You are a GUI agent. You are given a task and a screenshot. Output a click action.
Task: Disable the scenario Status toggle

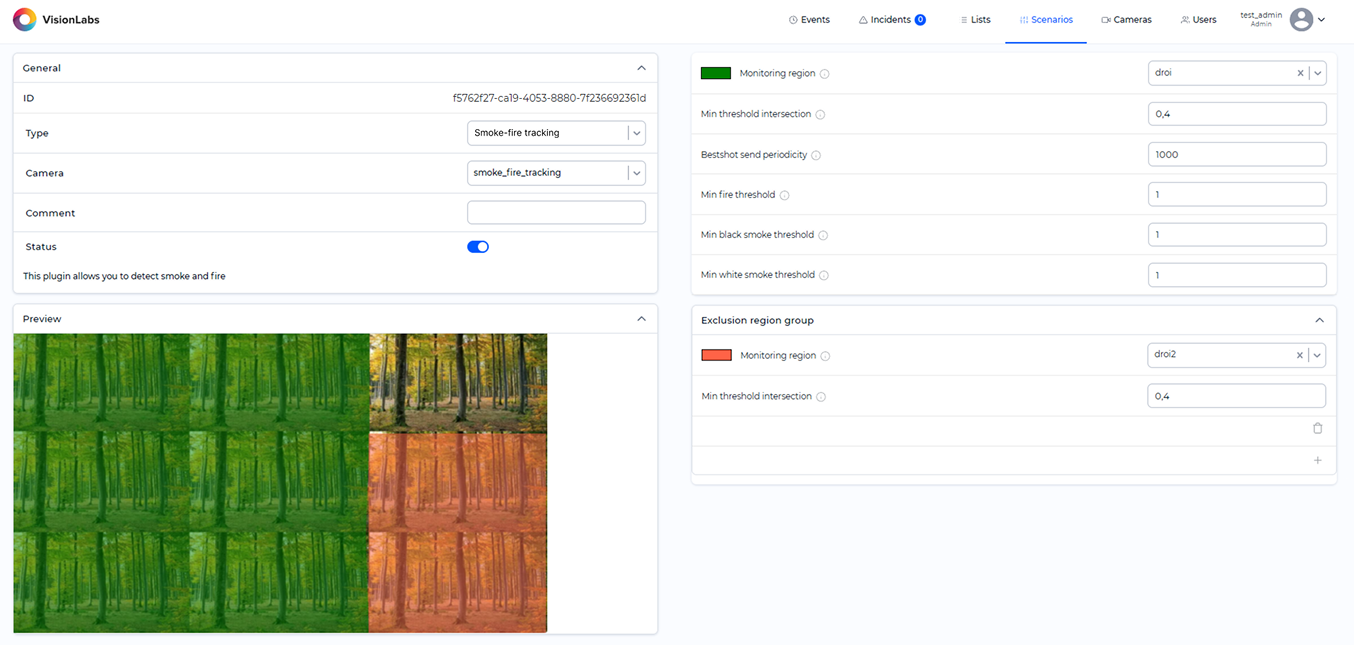tap(478, 246)
